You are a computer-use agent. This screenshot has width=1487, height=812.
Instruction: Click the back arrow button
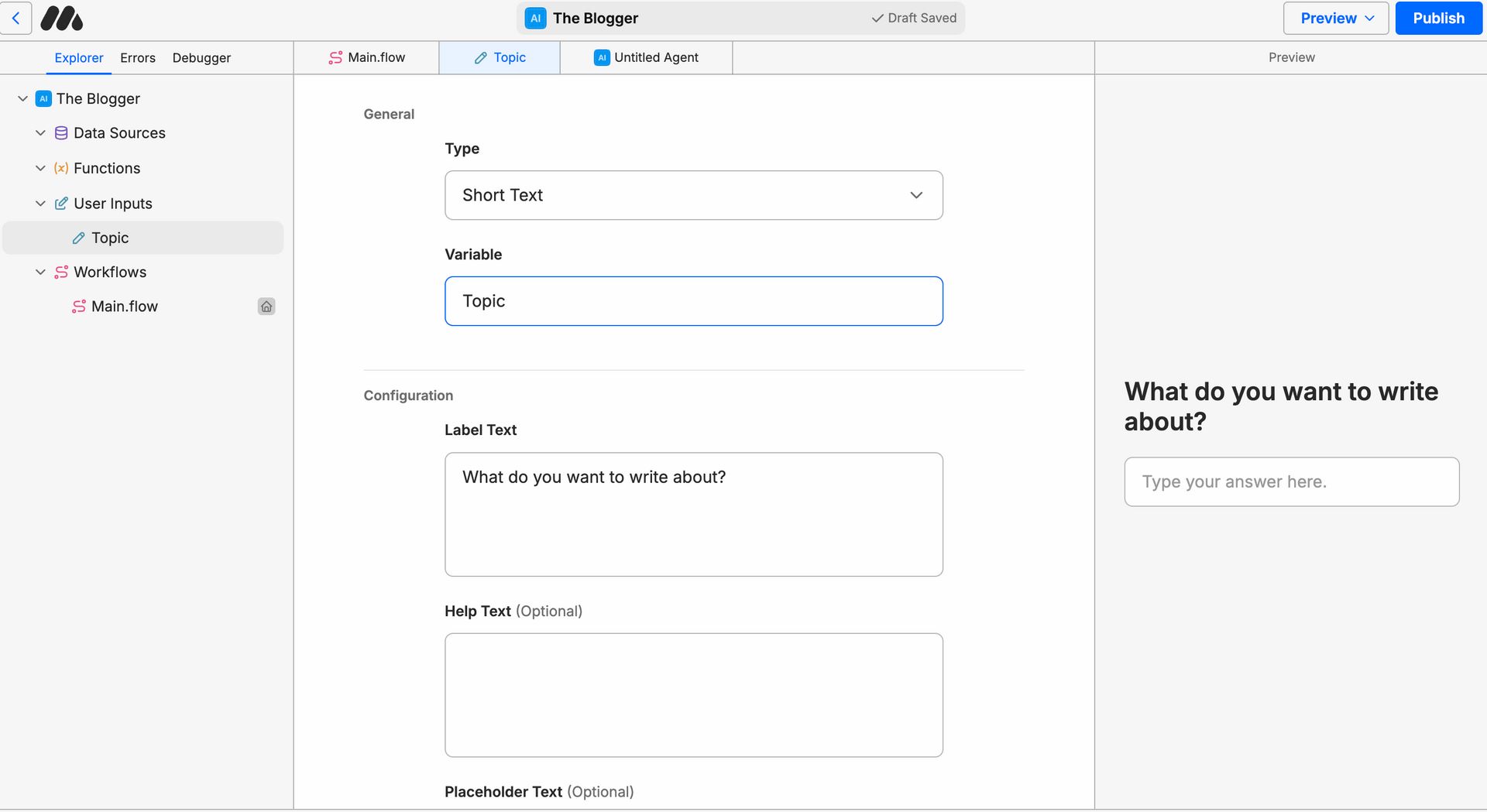(x=15, y=18)
